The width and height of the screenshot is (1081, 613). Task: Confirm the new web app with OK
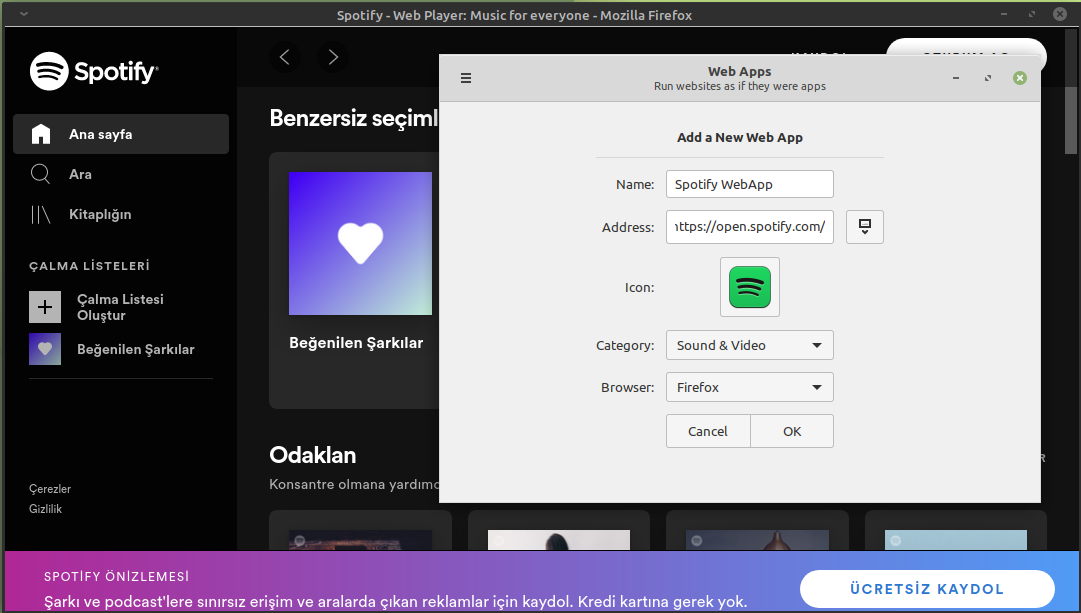pyautogui.click(x=791, y=431)
